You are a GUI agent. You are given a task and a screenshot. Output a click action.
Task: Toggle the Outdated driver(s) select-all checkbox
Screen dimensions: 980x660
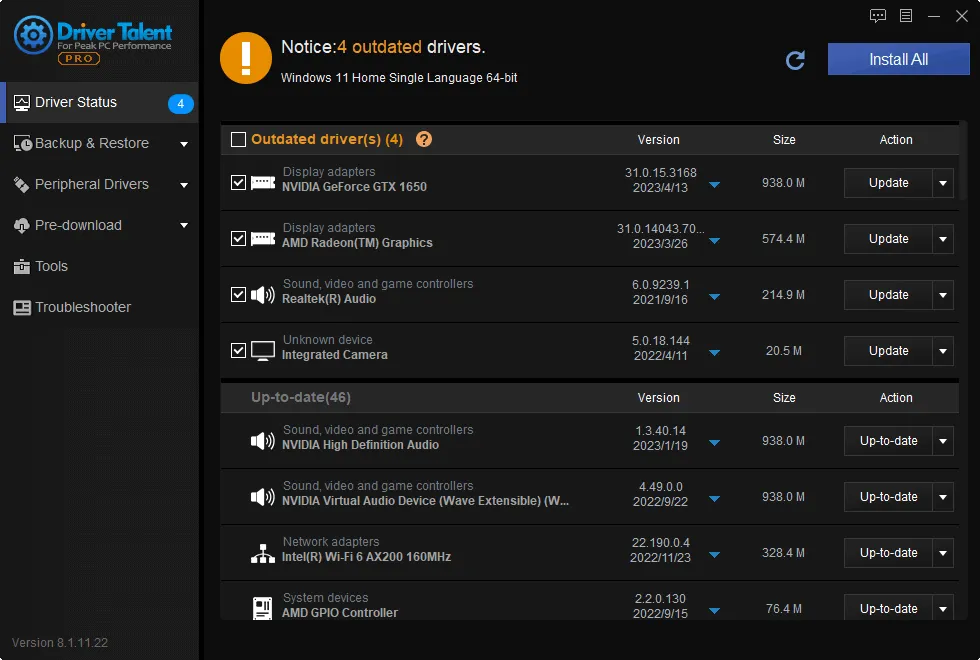tap(238, 140)
